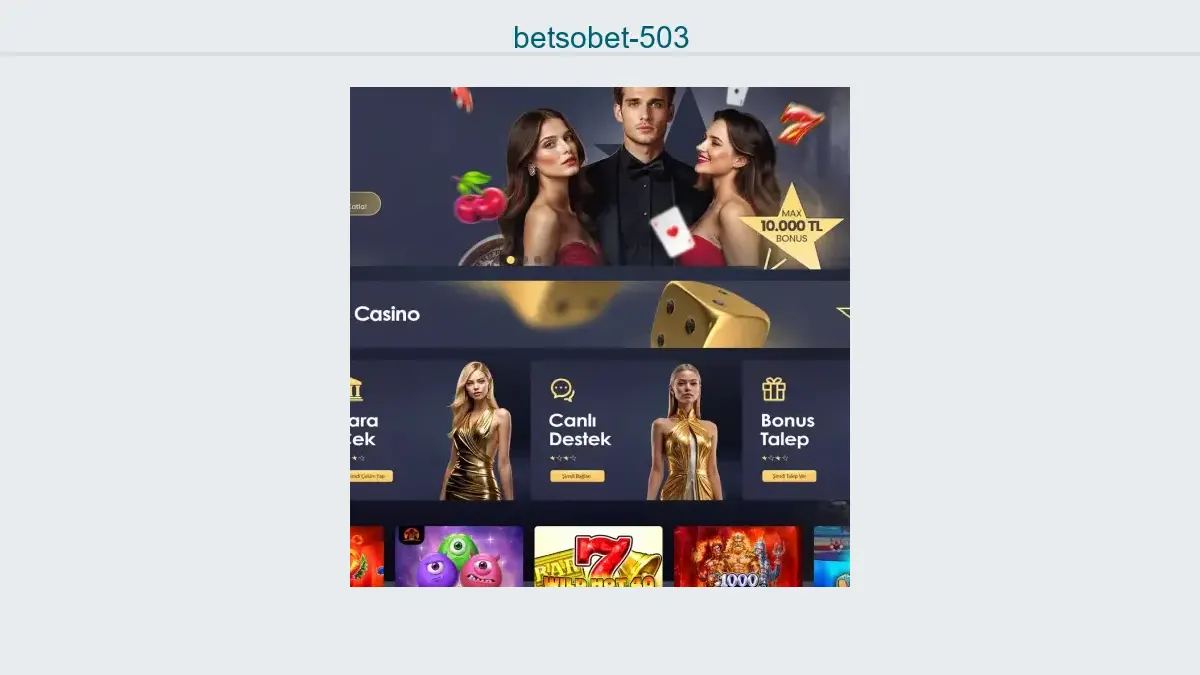Click the Canlı Destek card title
The image size is (1200, 675).
[580, 430]
